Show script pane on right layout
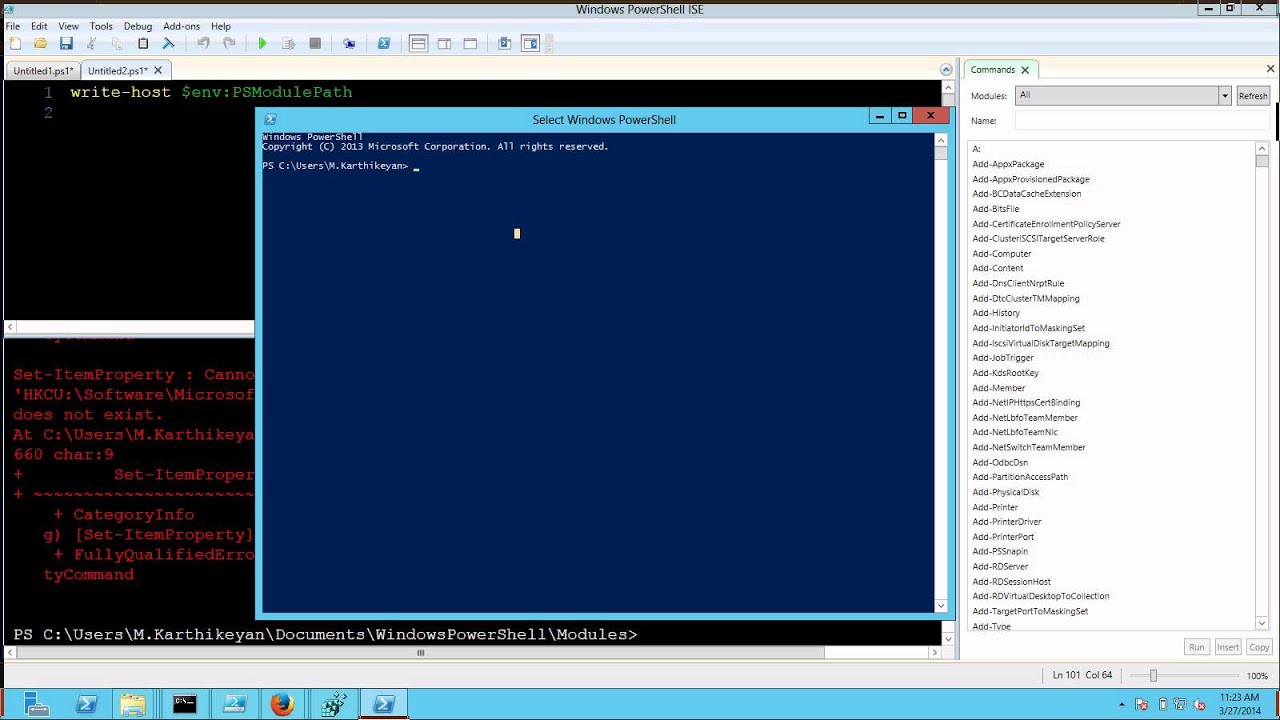The width and height of the screenshot is (1280, 720). (x=444, y=43)
